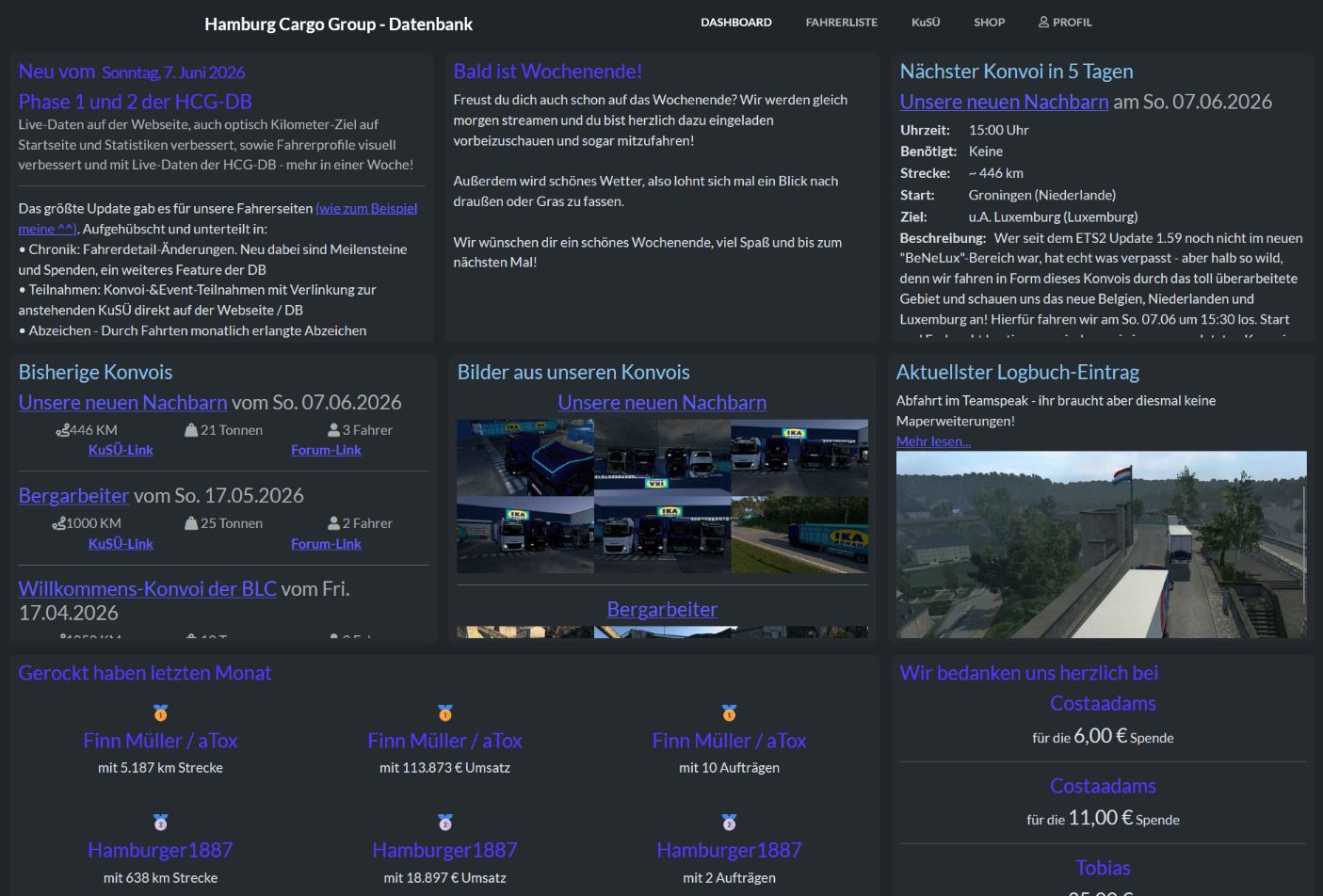Click the 'Aktuellster Logbuch-Eintrag' heading
This screenshot has width=1323, height=896.
point(1017,372)
